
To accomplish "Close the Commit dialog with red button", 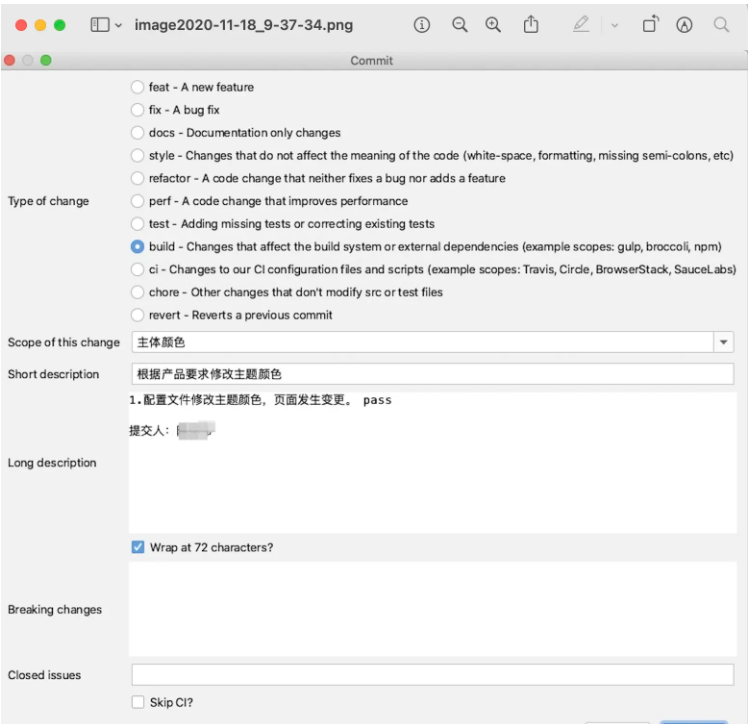I will click(10, 60).
